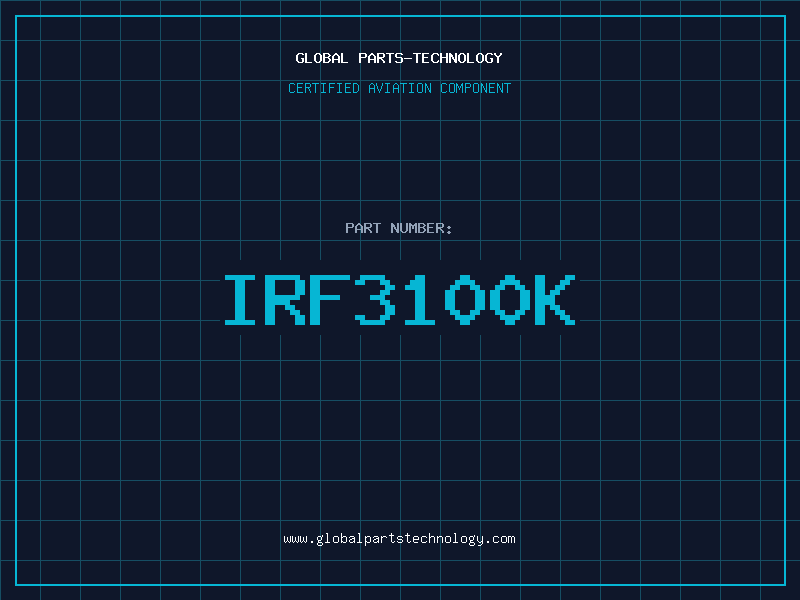
Task: Select the letter F in the part number
Action: click(x=332, y=300)
